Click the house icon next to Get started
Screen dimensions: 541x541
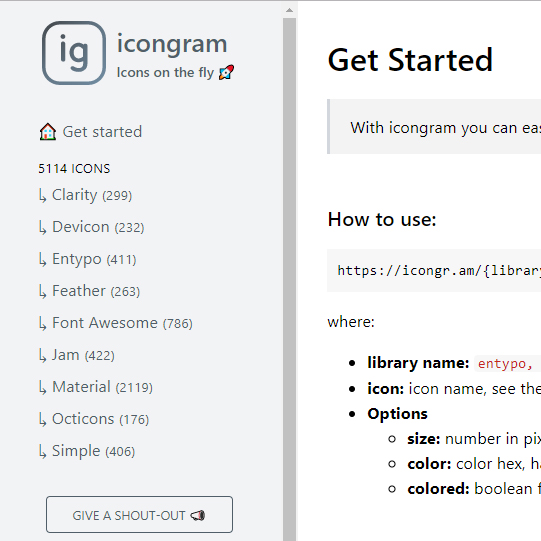click(x=48, y=132)
